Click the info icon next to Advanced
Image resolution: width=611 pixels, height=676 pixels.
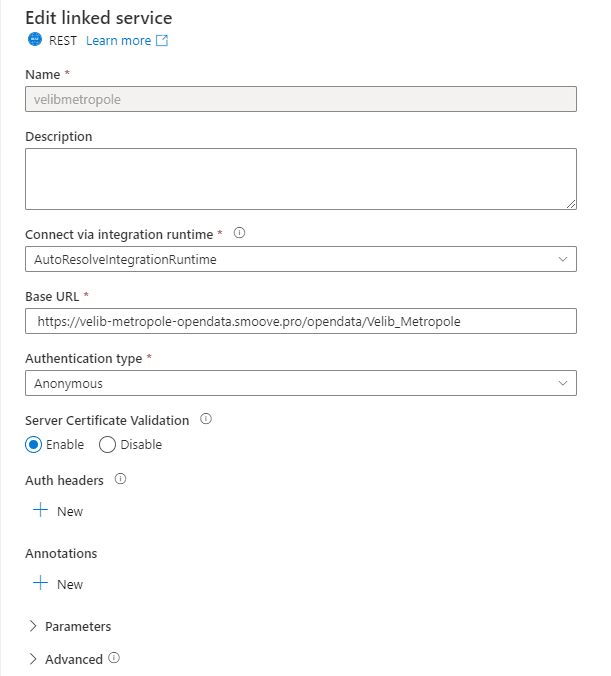(114, 658)
